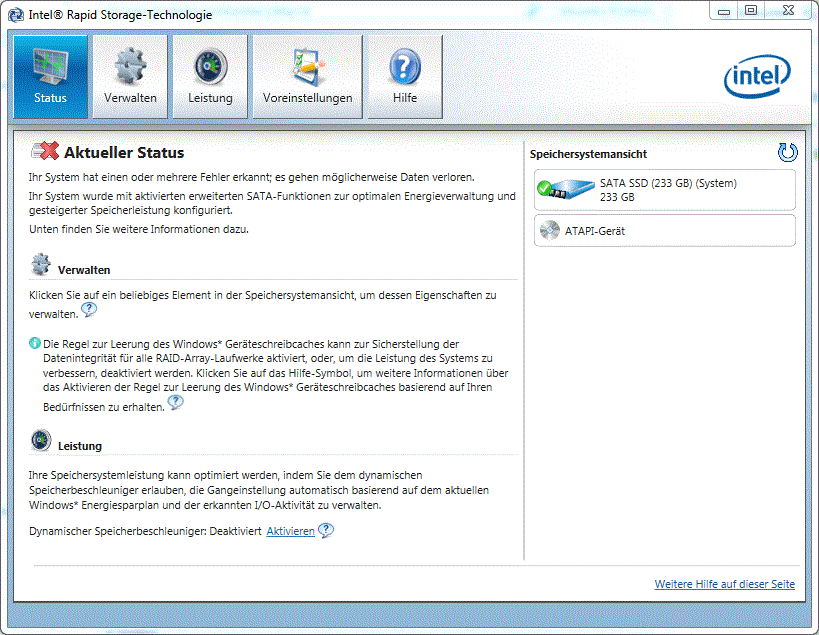Go to the Voreinstellungen tab

pos(308,77)
